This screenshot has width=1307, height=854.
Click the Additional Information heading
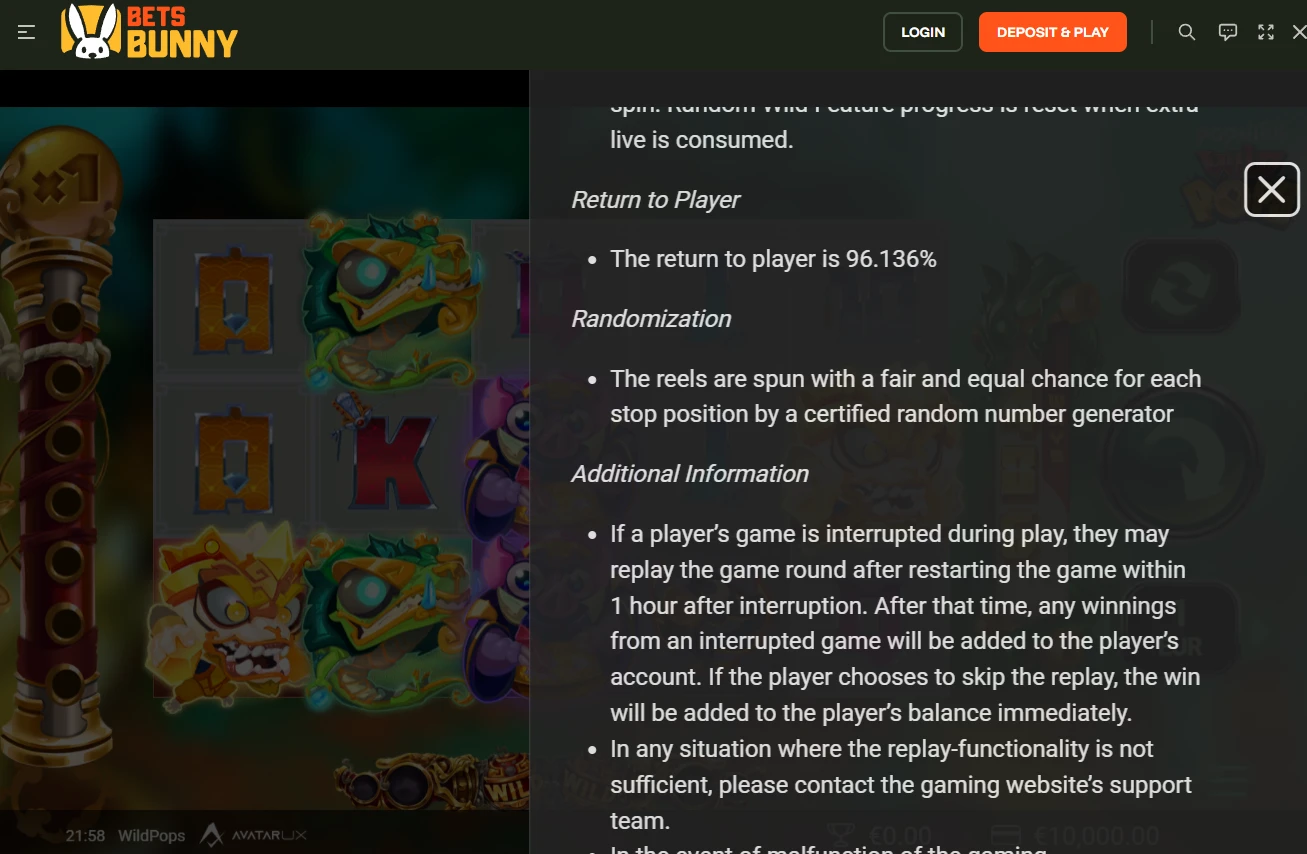point(690,474)
